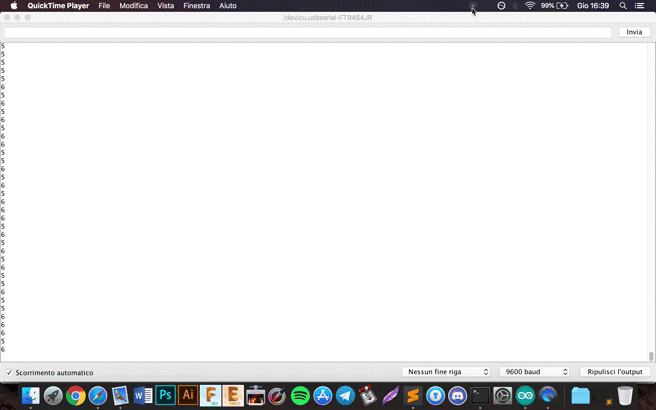Open the round gauge app in dock

pyautogui.click(x=277, y=395)
